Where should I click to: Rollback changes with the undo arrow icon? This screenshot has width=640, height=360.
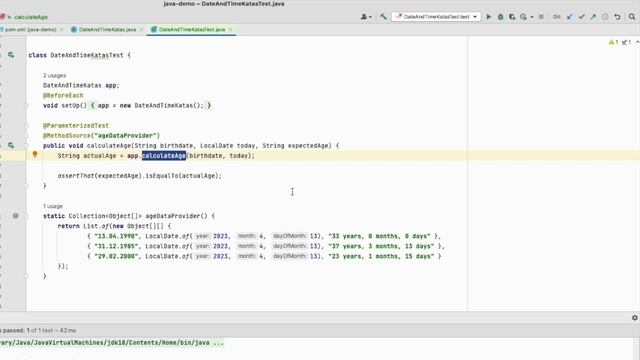[x=618, y=17]
